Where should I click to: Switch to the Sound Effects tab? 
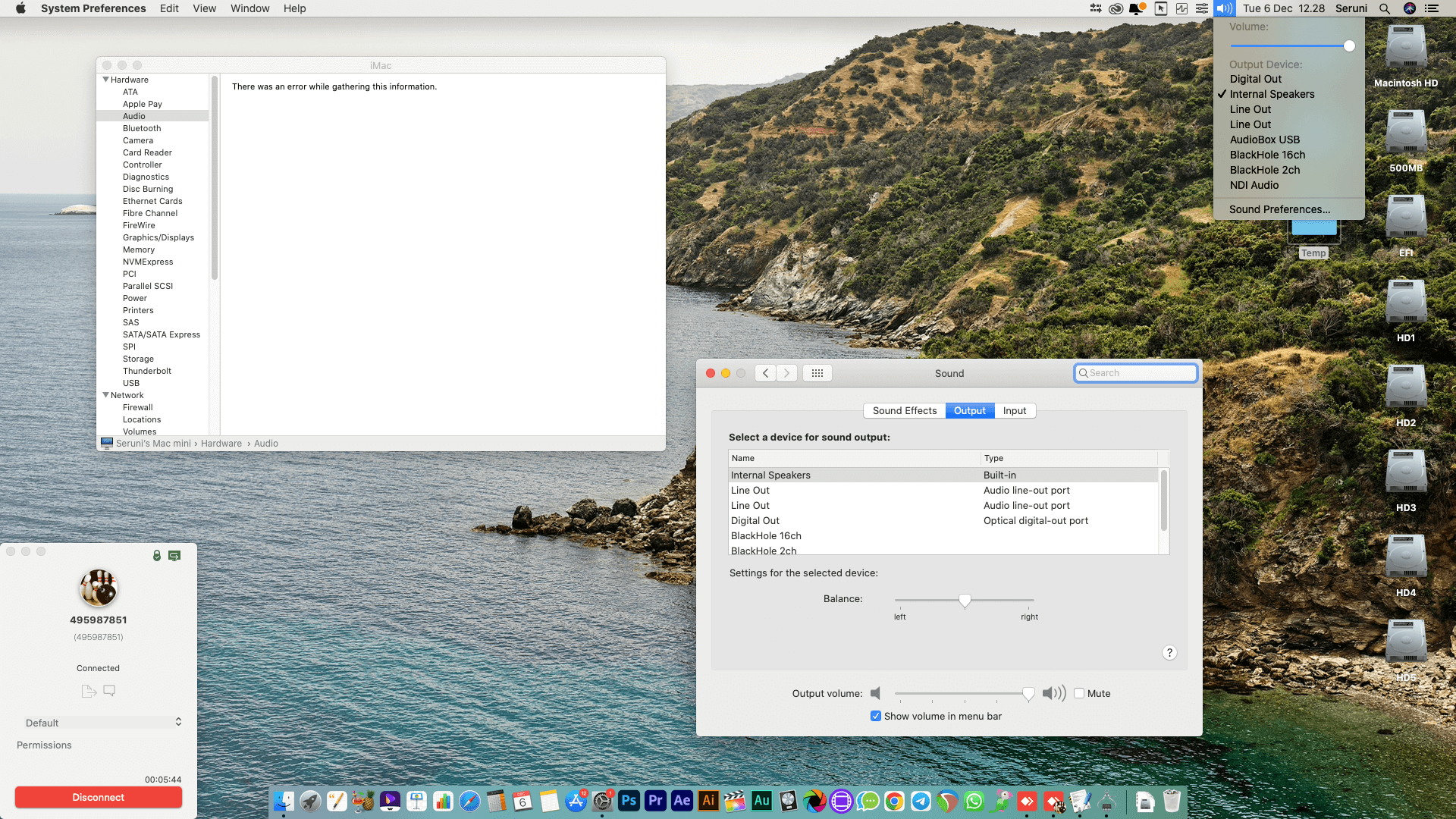904,410
